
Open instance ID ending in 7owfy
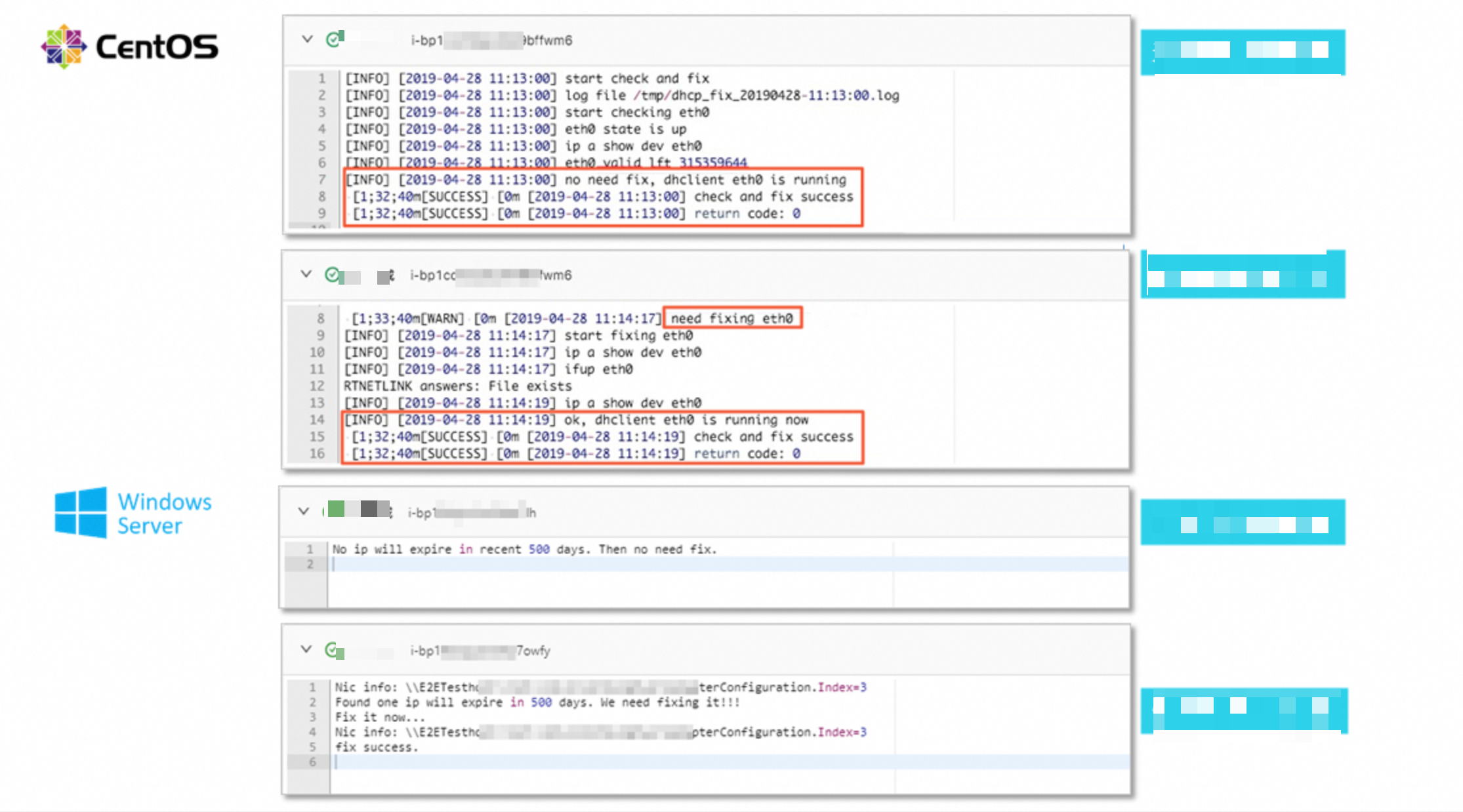[480, 651]
